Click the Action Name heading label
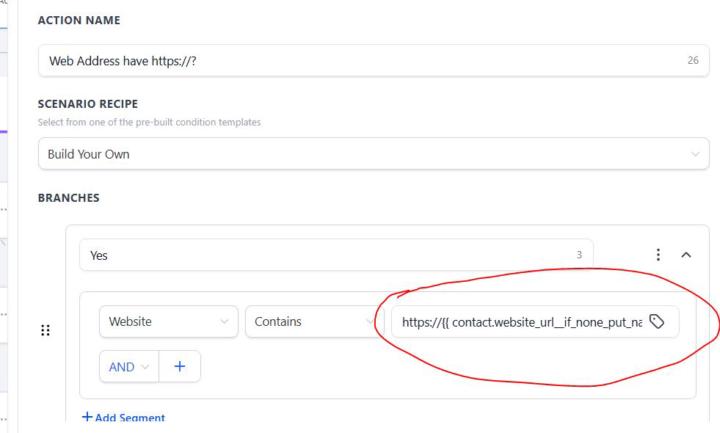 tap(78, 19)
